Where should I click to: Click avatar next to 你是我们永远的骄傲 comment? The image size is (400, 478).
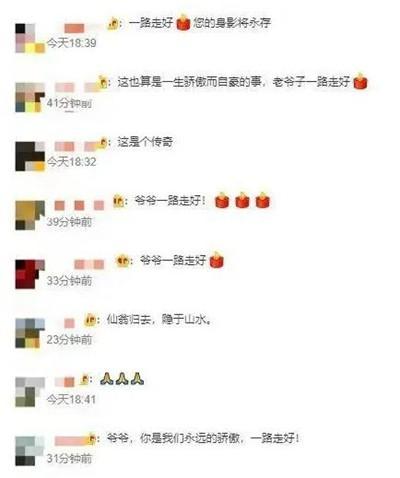coord(30,451)
